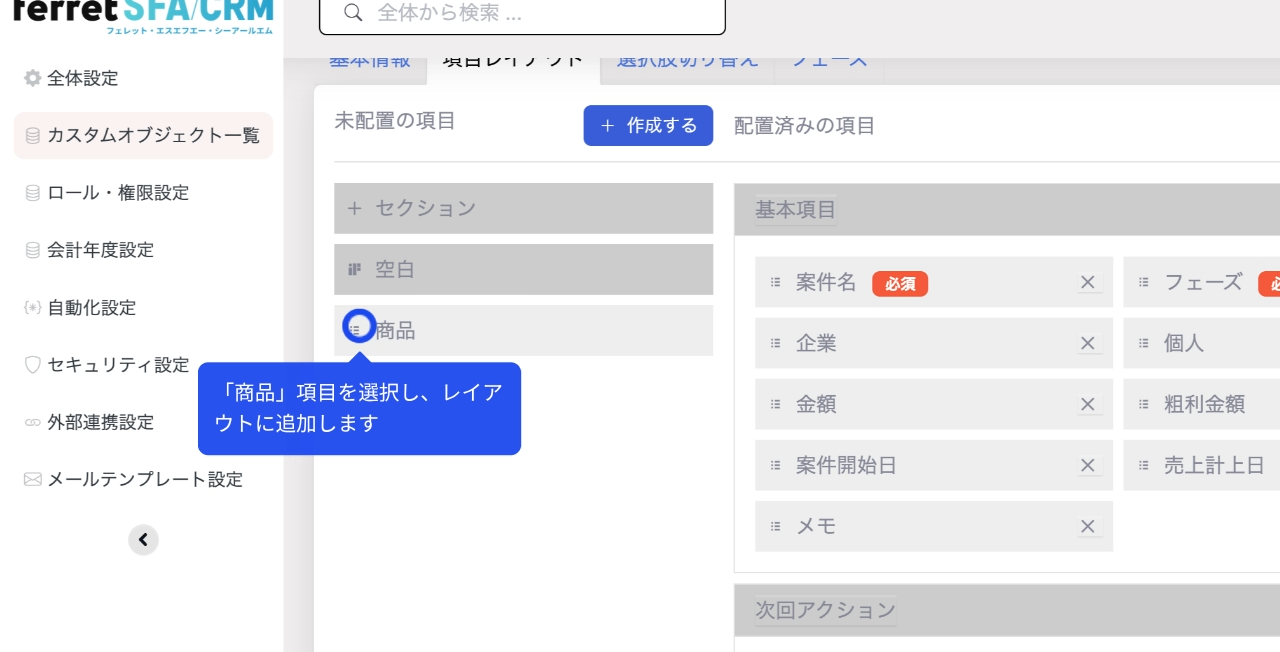The height and width of the screenshot is (652, 1280).
Task: Select カスタムオブジェクト一覧 menu item
Action: pyautogui.click(x=143, y=135)
